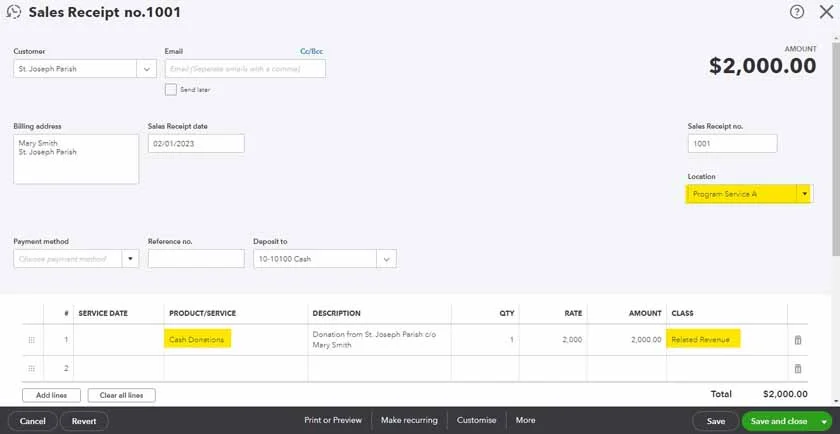Click the Location field Program Service A

click(x=741, y=194)
